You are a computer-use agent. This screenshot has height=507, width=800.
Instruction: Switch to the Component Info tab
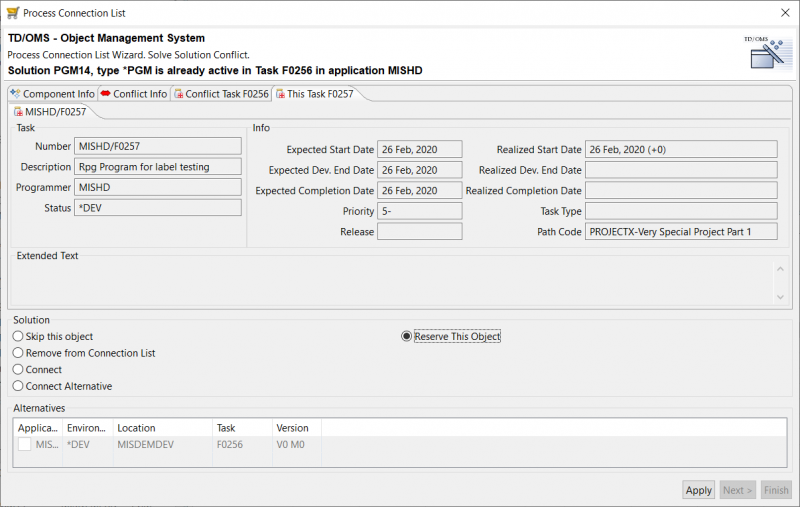coord(58,94)
